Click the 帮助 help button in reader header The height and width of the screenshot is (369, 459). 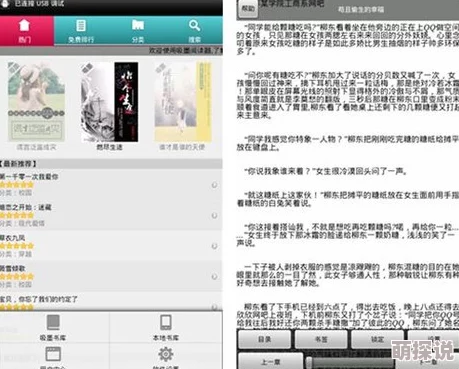tap(247, 9)
